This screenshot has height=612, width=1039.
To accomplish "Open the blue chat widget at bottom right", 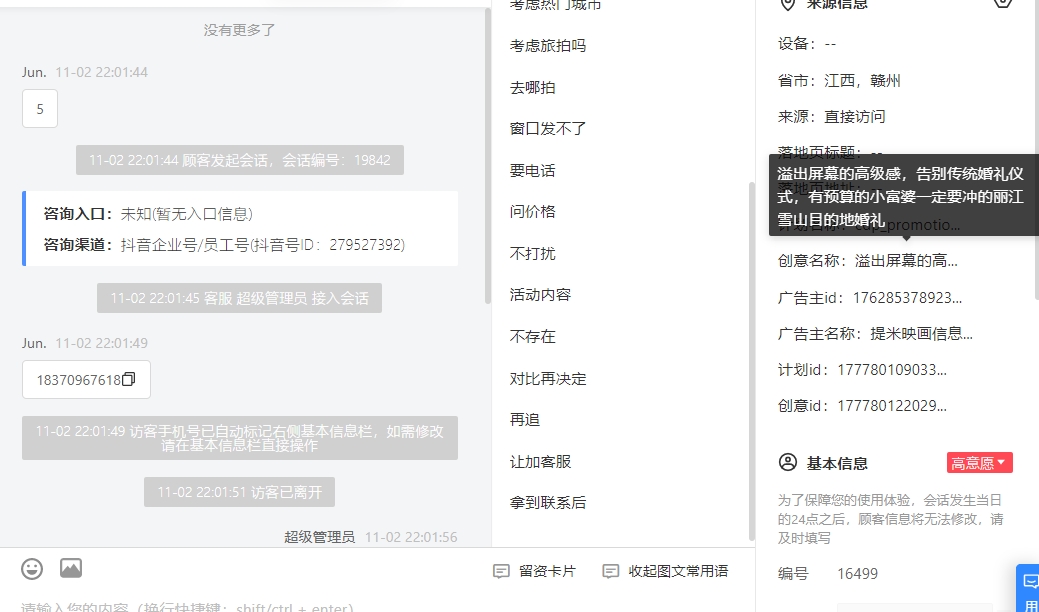I will pyautogui.click(x=1029, y=588).
